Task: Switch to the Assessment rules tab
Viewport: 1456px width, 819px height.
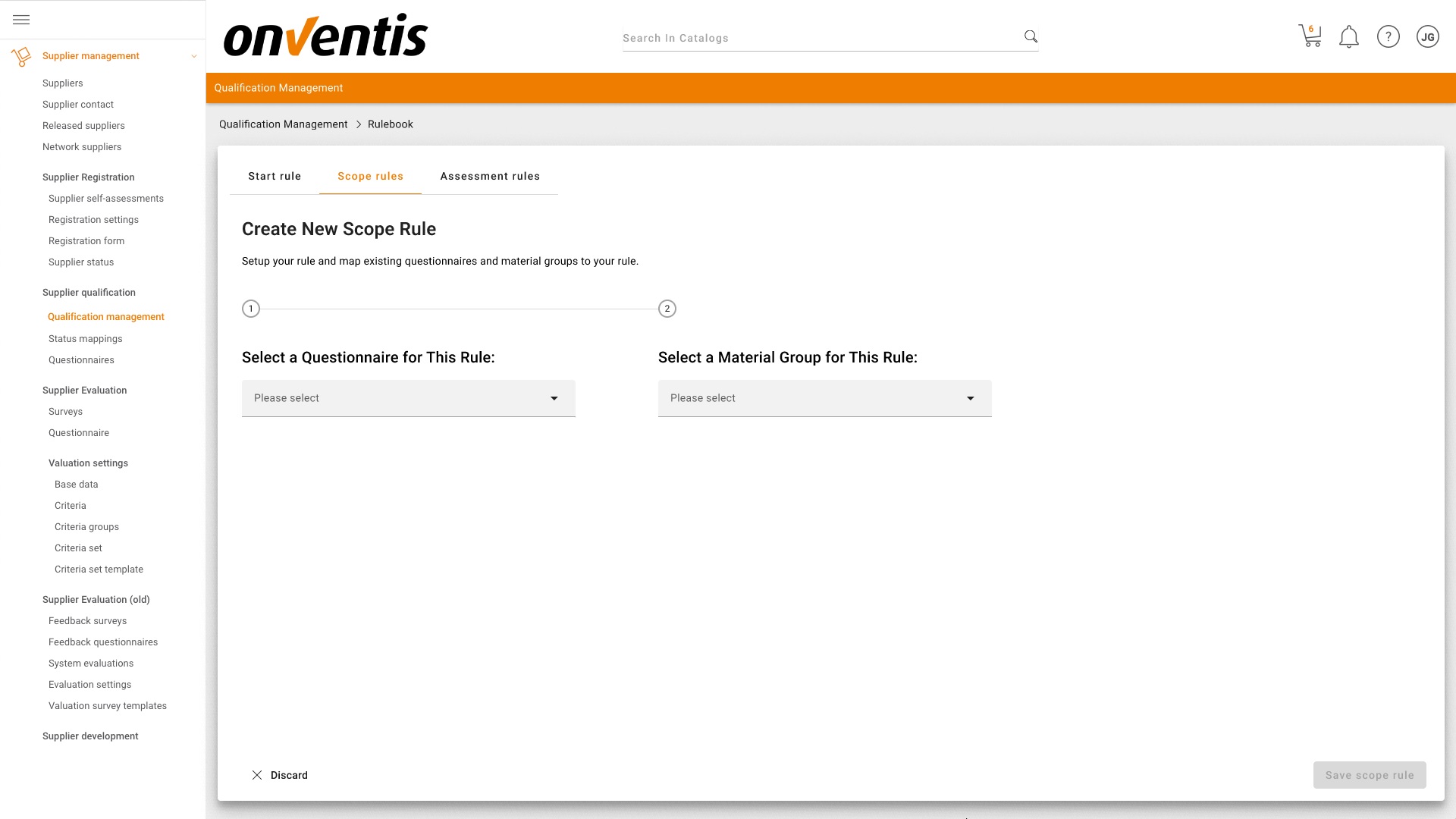Action: point(490,176)
